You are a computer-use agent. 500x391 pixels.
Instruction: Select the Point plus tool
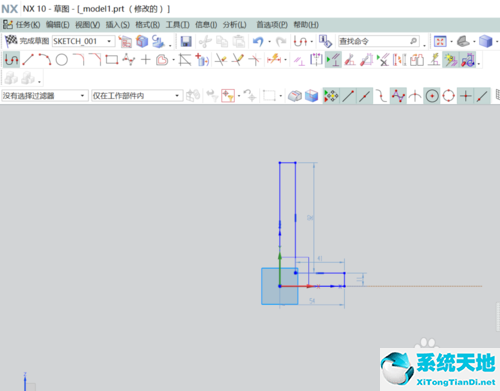tap(146, 60)
